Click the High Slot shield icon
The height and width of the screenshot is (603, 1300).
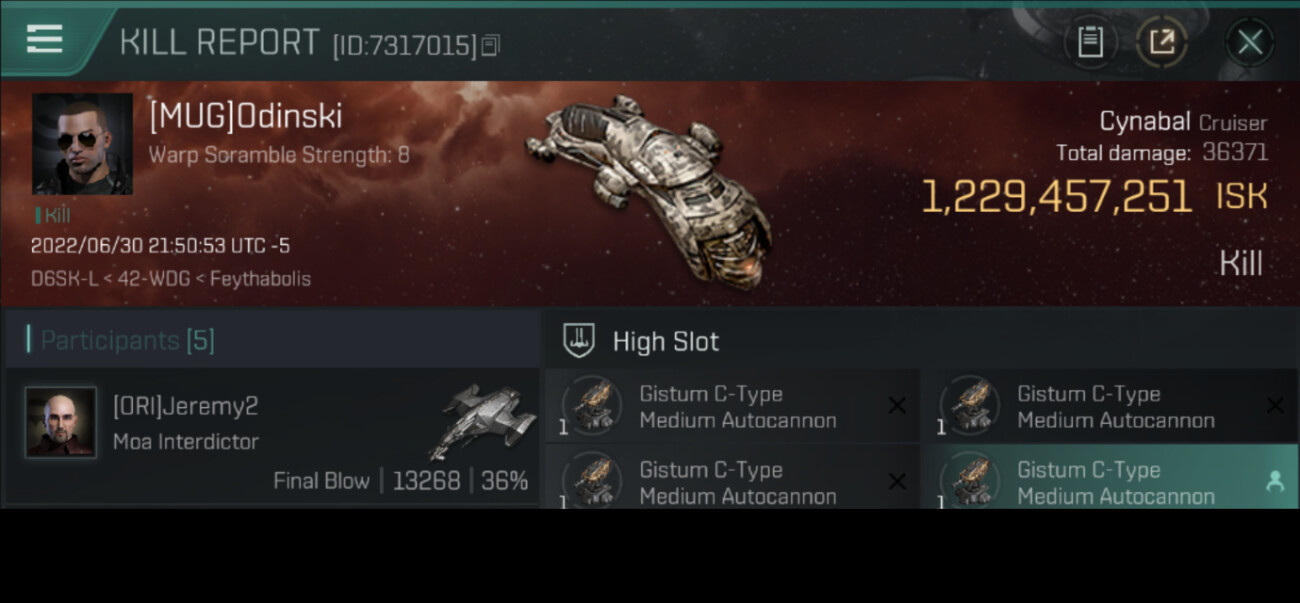[x=579, y=341]
